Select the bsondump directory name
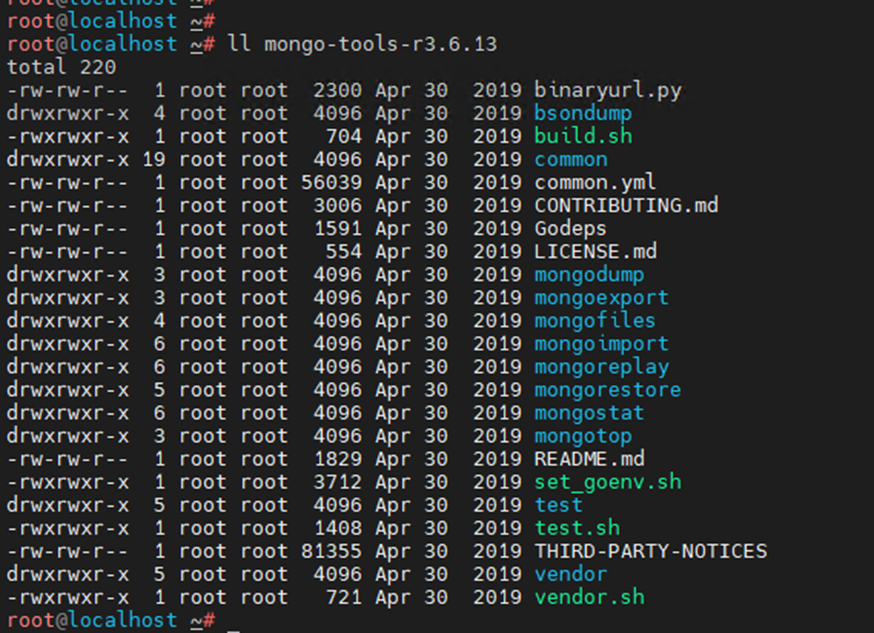 (x=583, y=113)
